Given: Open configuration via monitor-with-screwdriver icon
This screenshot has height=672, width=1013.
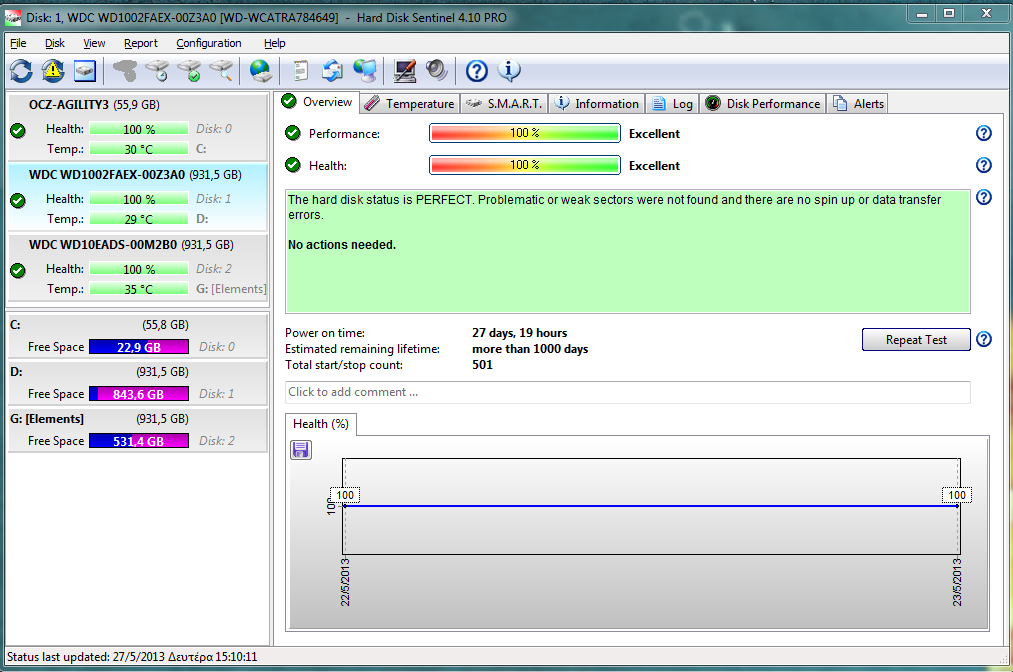Looking at the screenshot, I should pos(405,70).
